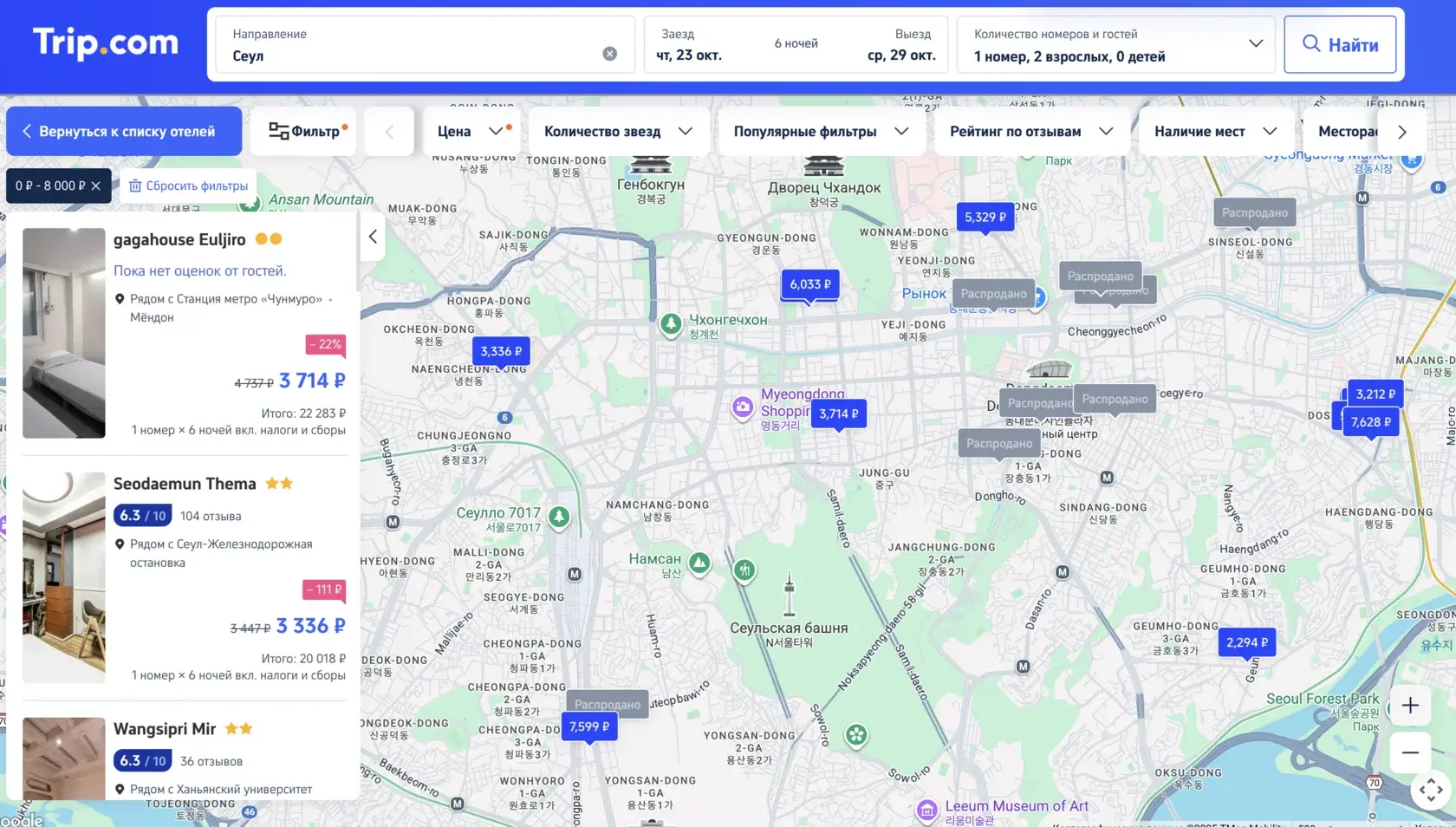
Task: Select the 6,033 ₽ map price marker
Action: click(810, 284)
